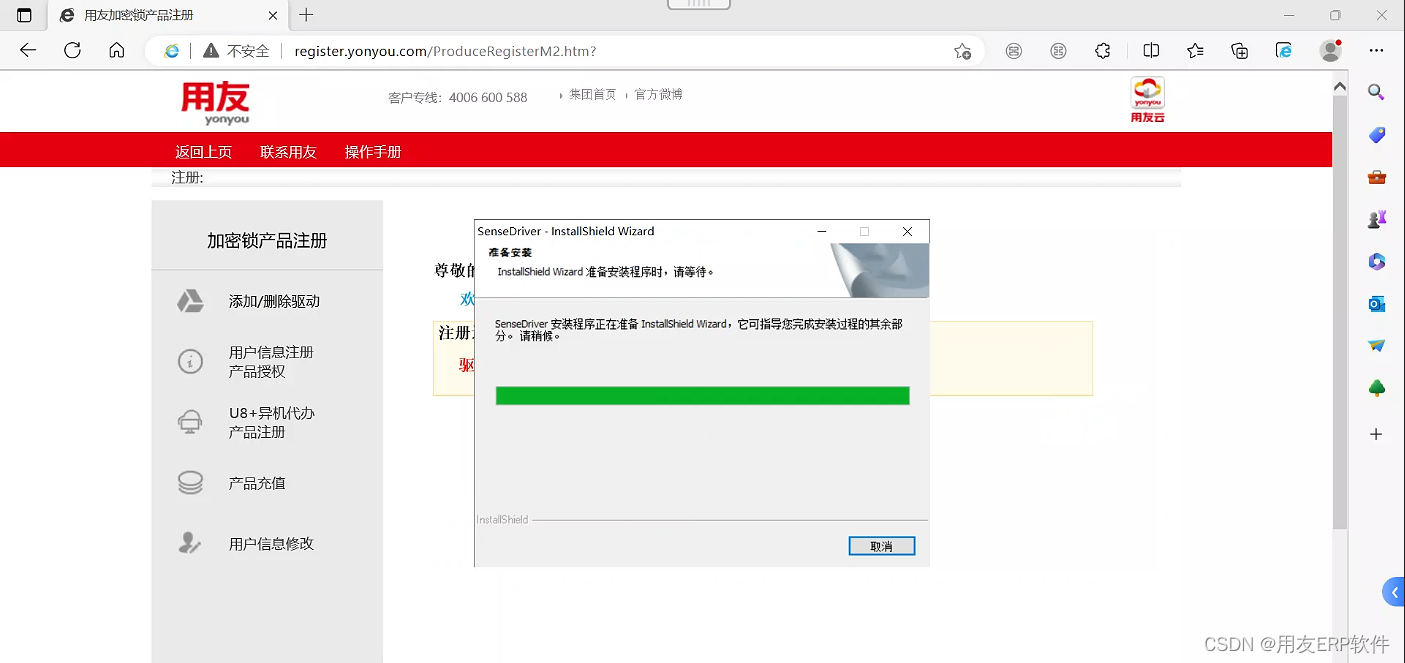The height and width of the screenshot is (663, 1405).
Task: Open the sidebar tools briefcase icon
Action: click(1377, 177)
